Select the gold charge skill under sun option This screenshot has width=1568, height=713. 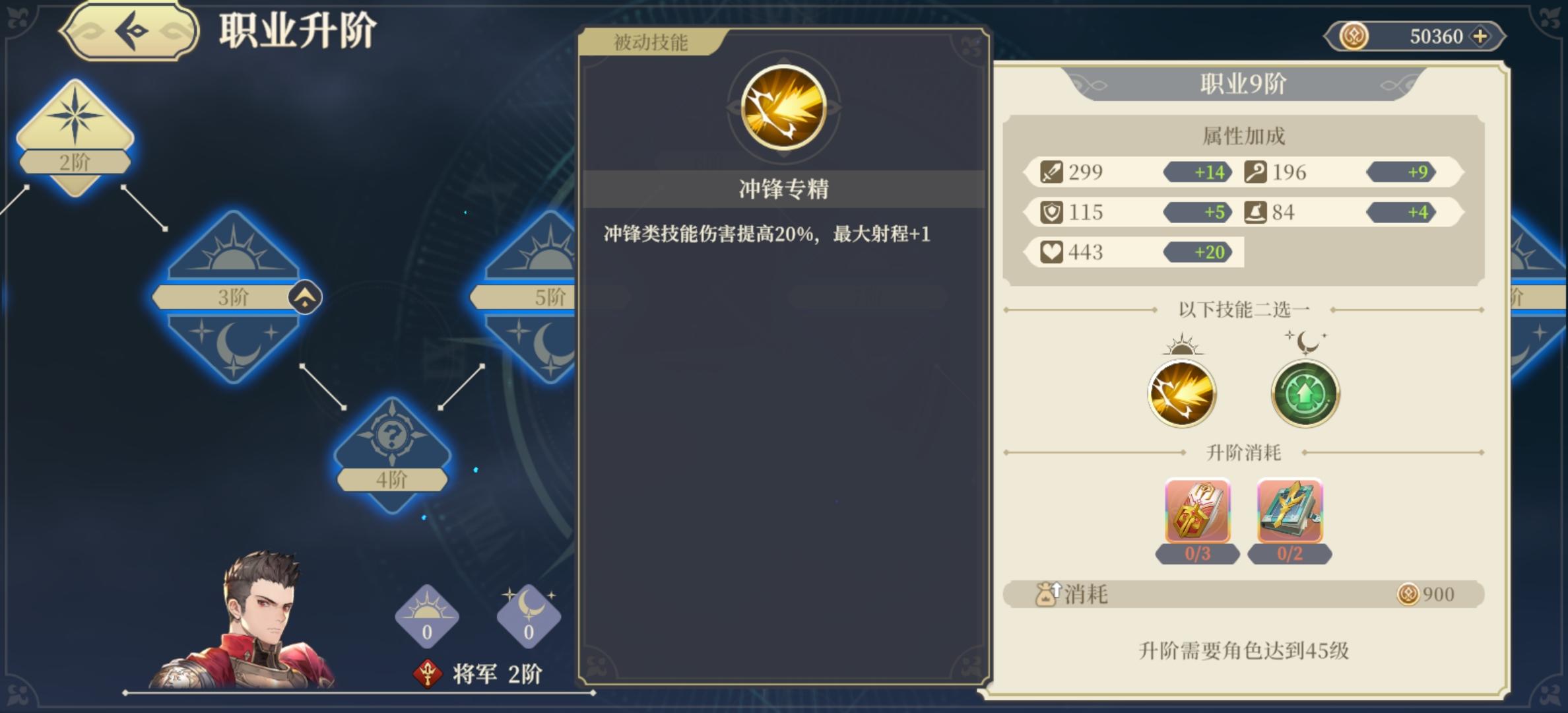(x=1181, y=394)
